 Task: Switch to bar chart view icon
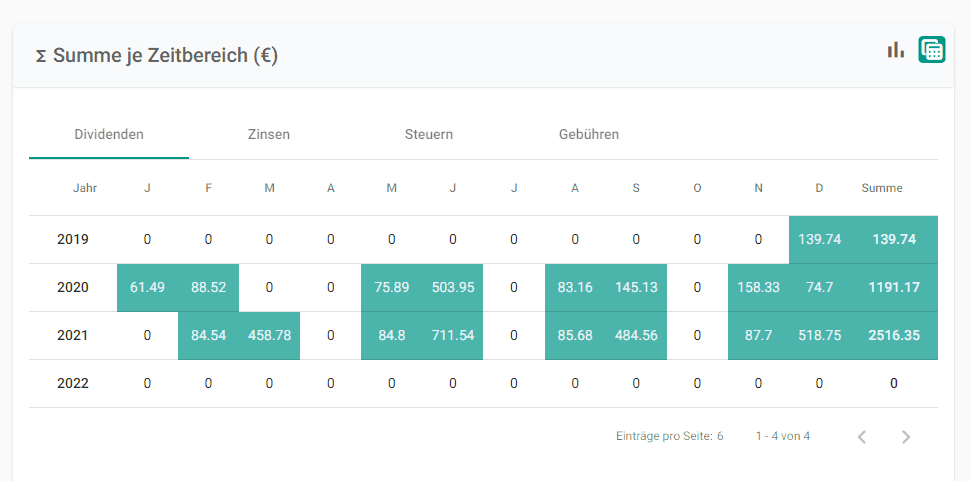[895, 50]
